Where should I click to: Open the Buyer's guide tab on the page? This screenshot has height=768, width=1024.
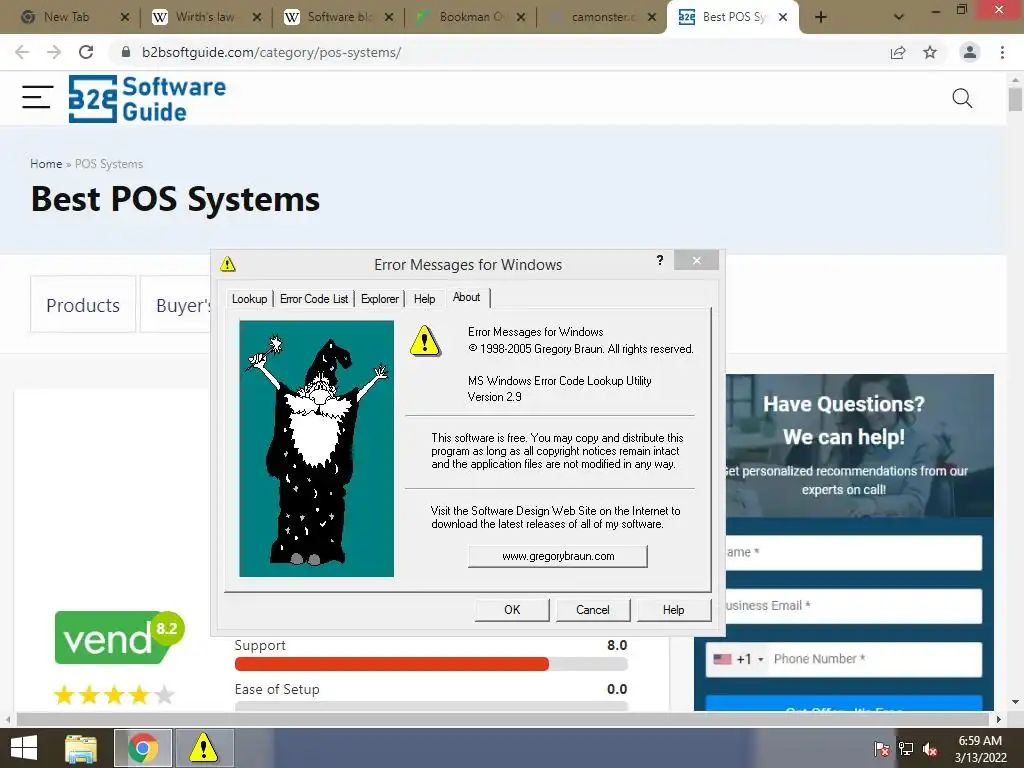pyautogui.click(x=176, y=305)
